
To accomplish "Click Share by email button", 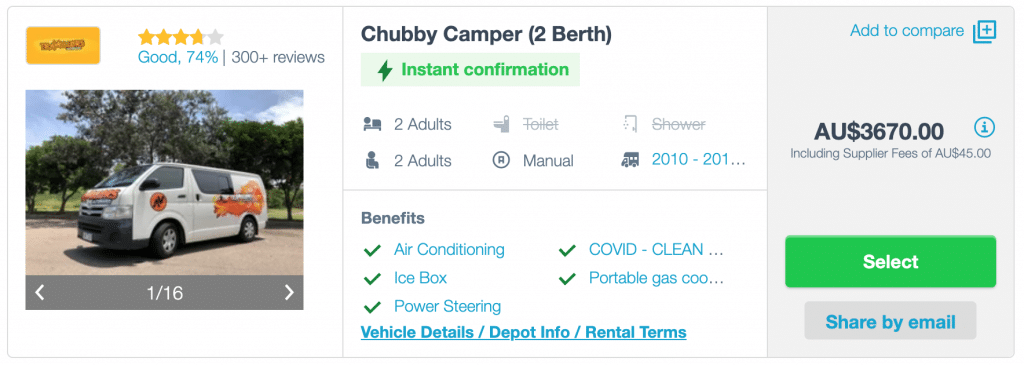I will pos(890,321).
